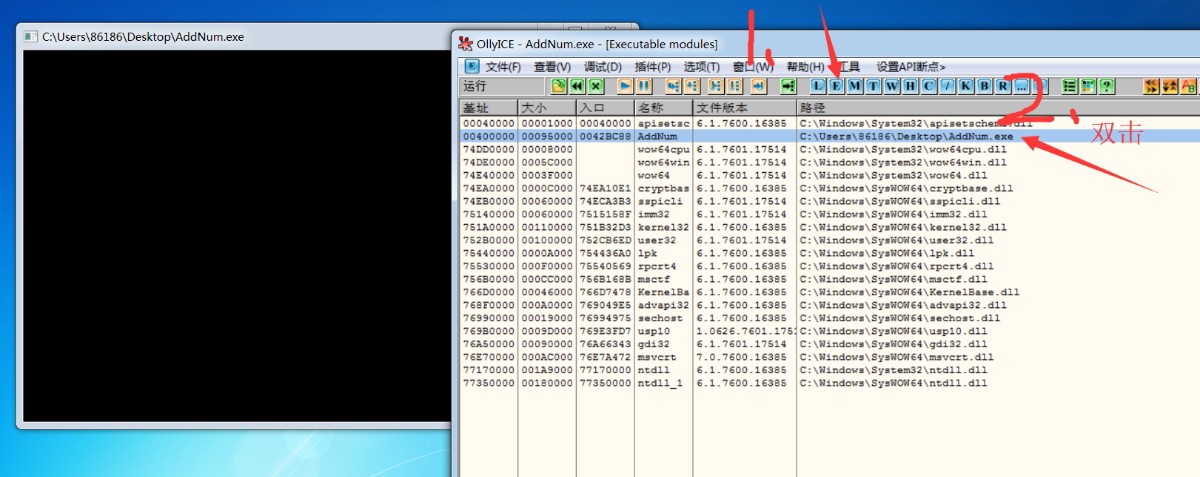Image resolution: width=1200 pixels, height=477 pixels.
Task: Select the usp10 module name
Action: pyautogui.click(x=654, y=331)
